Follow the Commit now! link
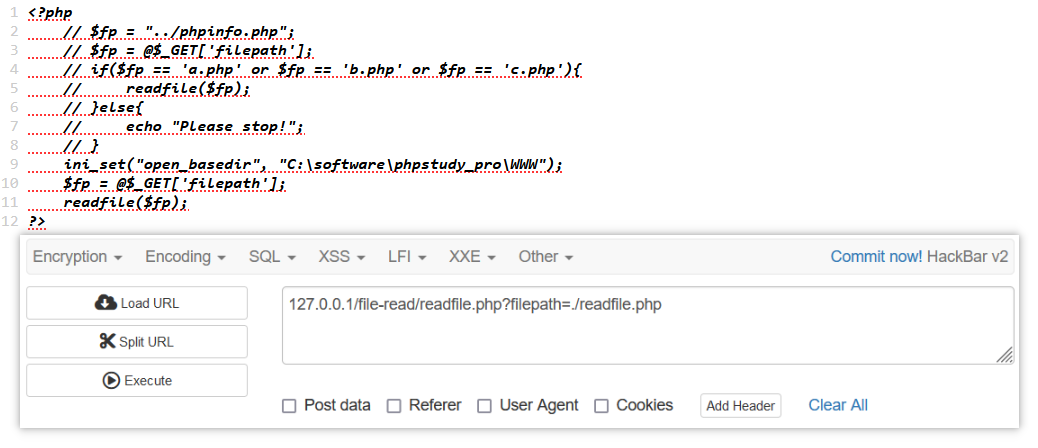 pos(876,257)
